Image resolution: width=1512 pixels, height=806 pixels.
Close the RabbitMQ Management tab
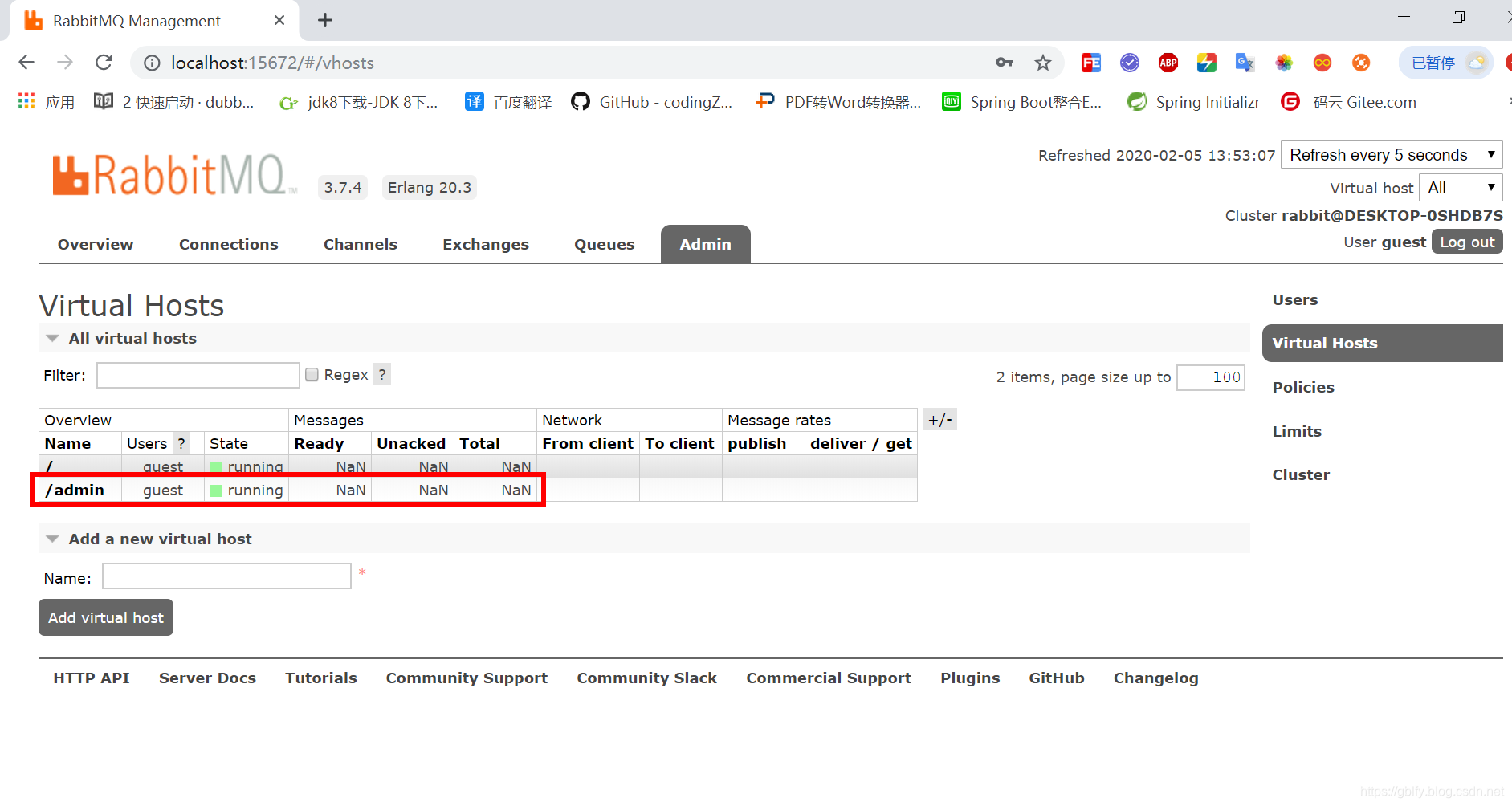279,20
